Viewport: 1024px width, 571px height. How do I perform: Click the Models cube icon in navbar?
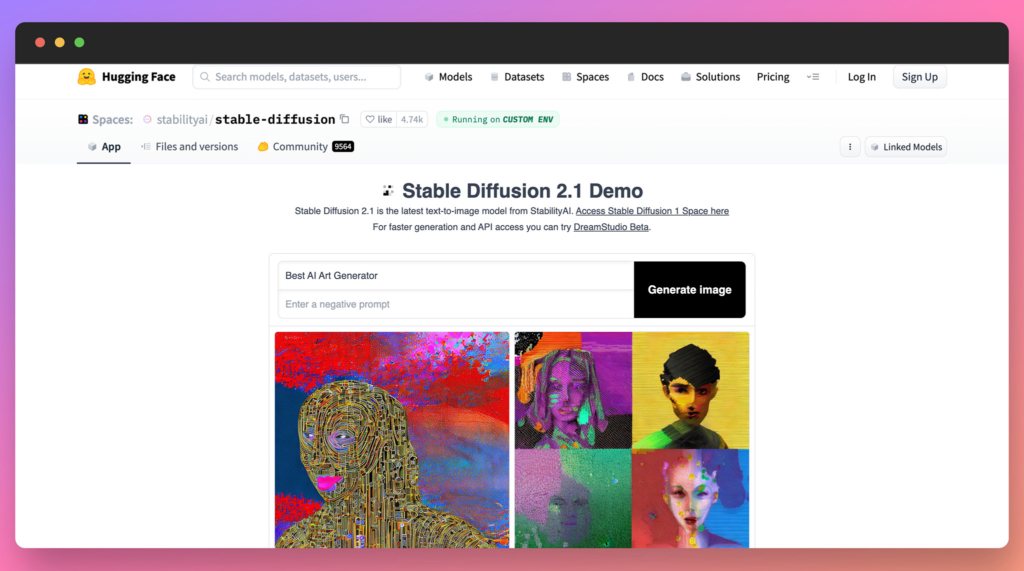pos(429,77)
